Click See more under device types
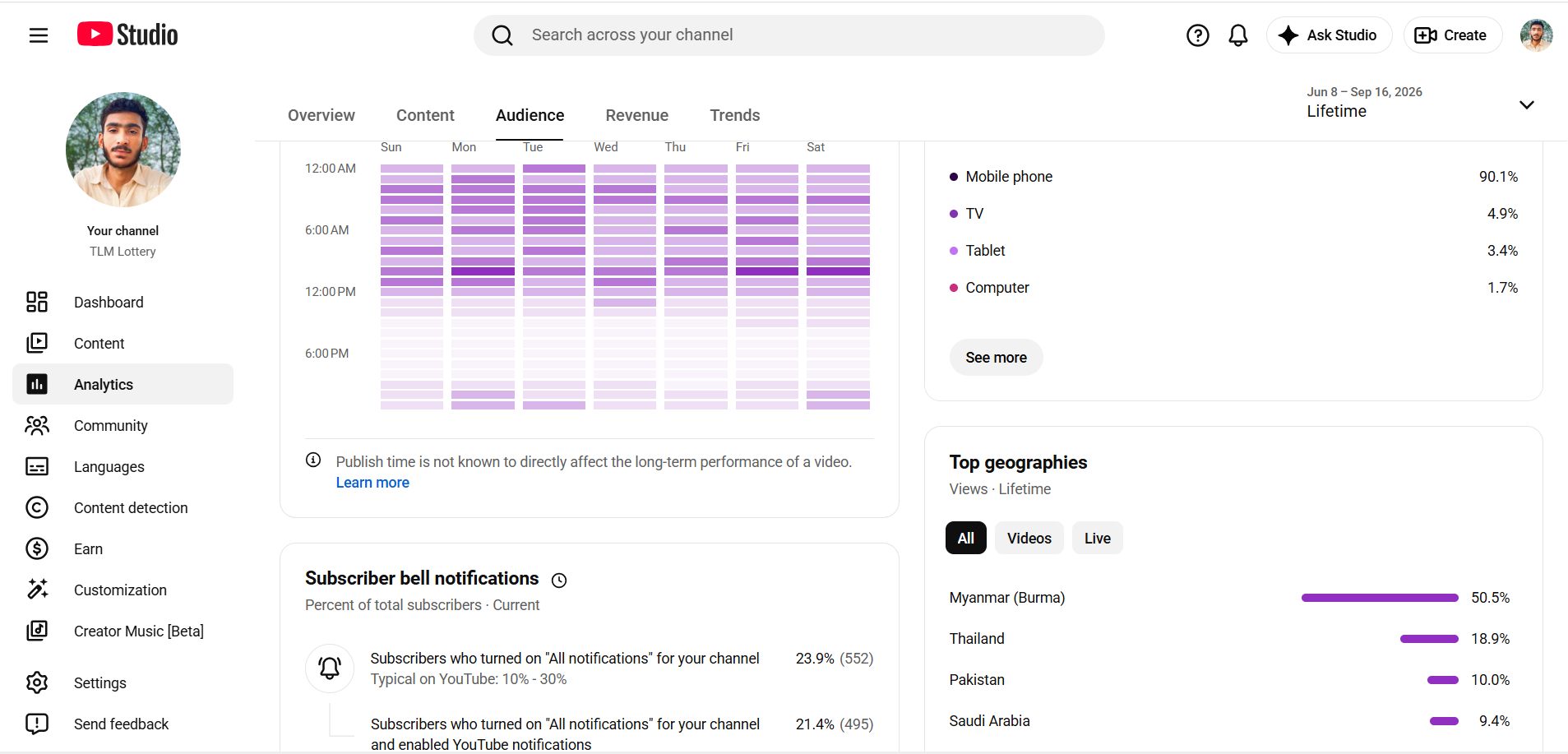The image size is (1568, 754). (996, 358)
